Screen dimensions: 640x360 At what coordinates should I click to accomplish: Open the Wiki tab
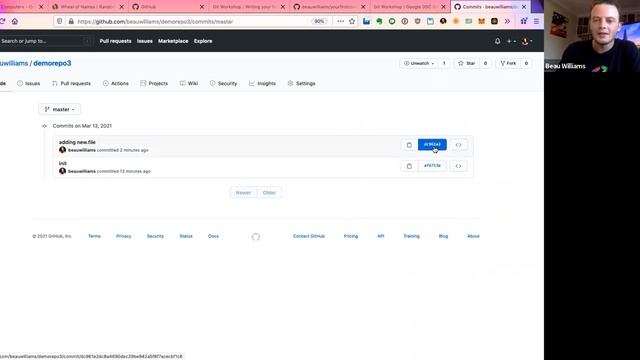coord(189,83)
